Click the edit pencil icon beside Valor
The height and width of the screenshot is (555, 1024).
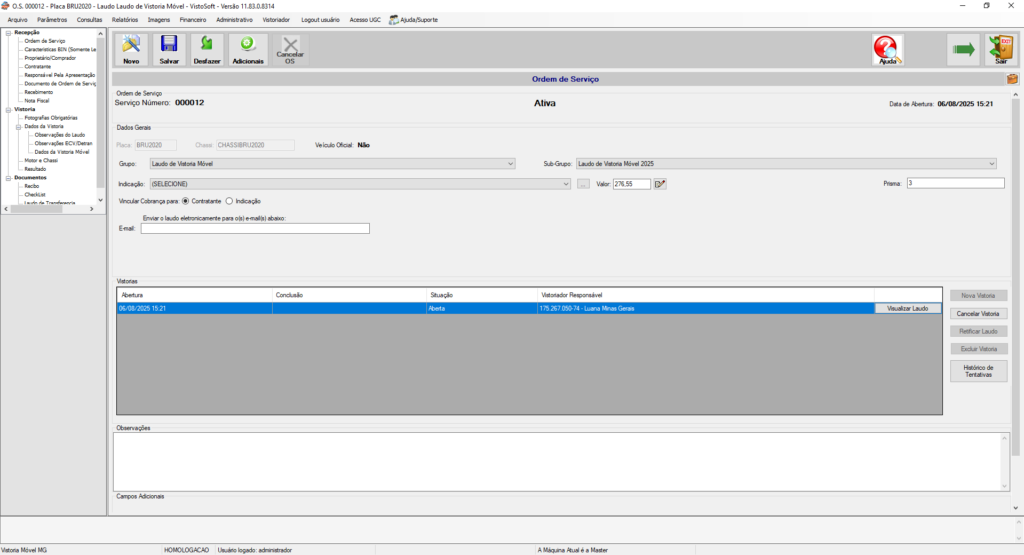point(661,184)
